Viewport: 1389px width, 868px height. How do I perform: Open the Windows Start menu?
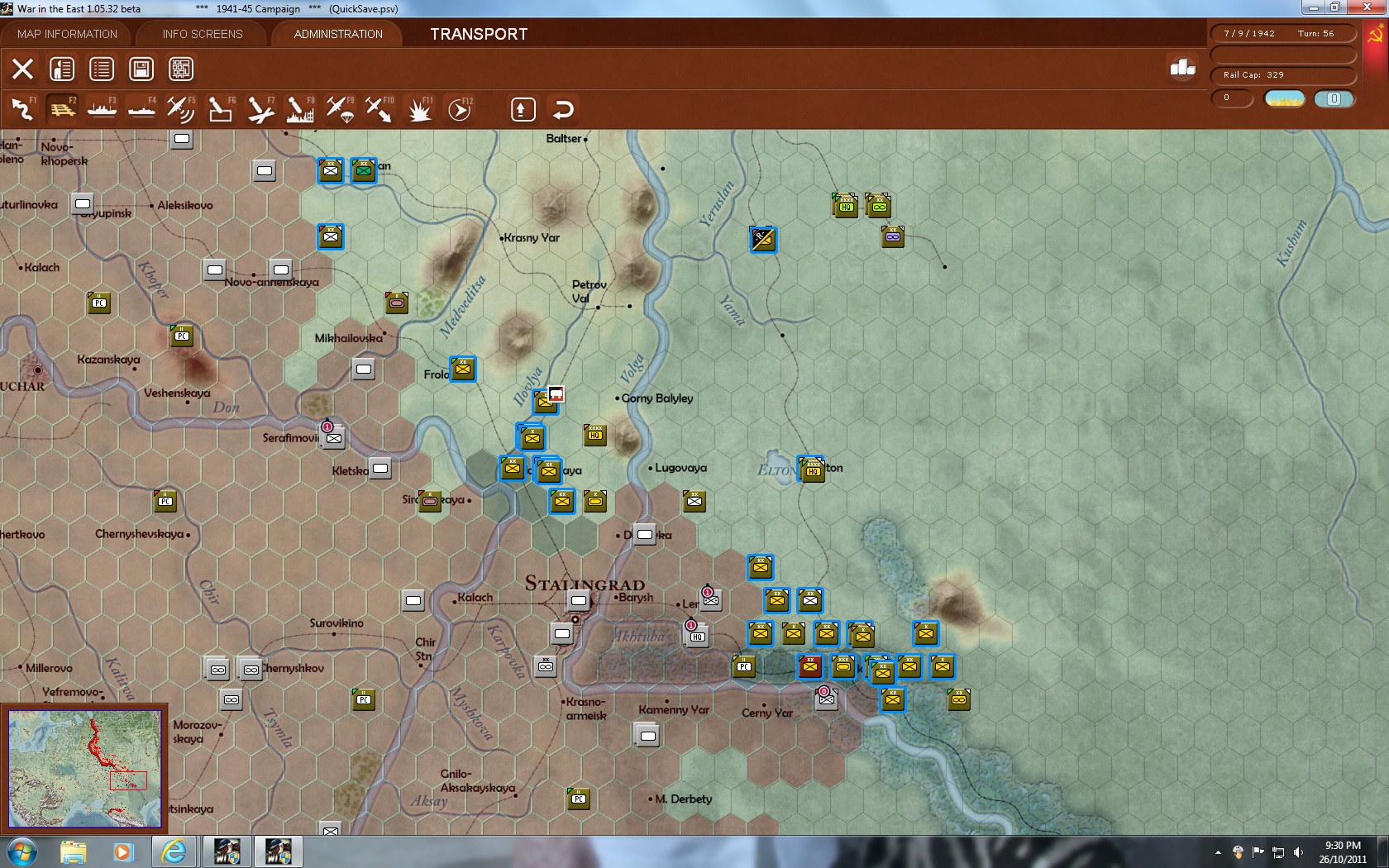point(22,851)
